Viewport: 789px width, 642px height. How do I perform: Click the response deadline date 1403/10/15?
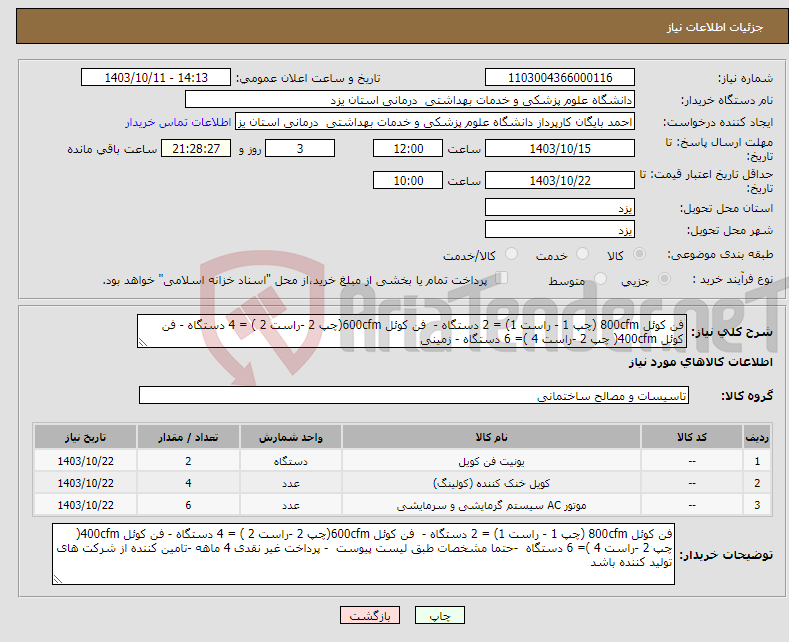(x=560, y=148)
